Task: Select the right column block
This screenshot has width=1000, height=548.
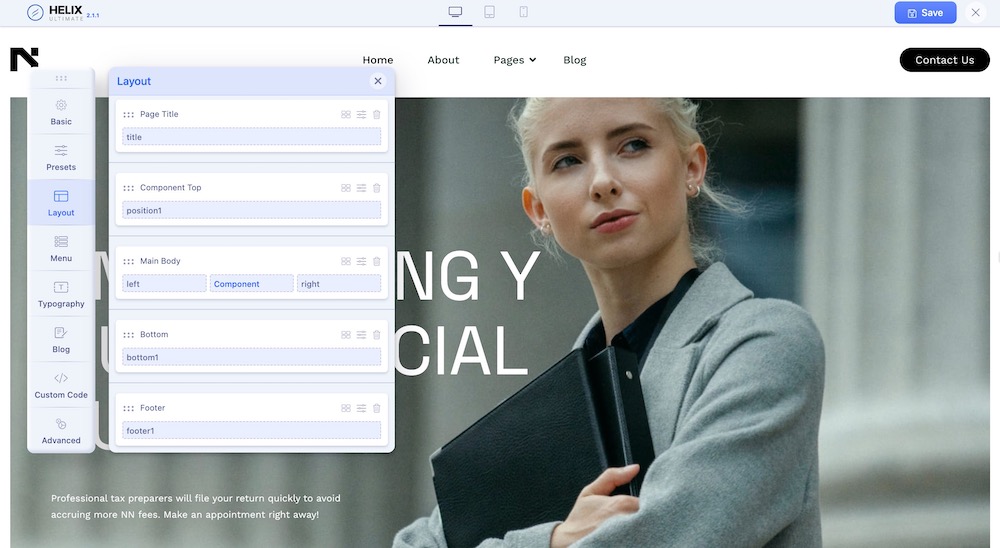Action: 339,283
